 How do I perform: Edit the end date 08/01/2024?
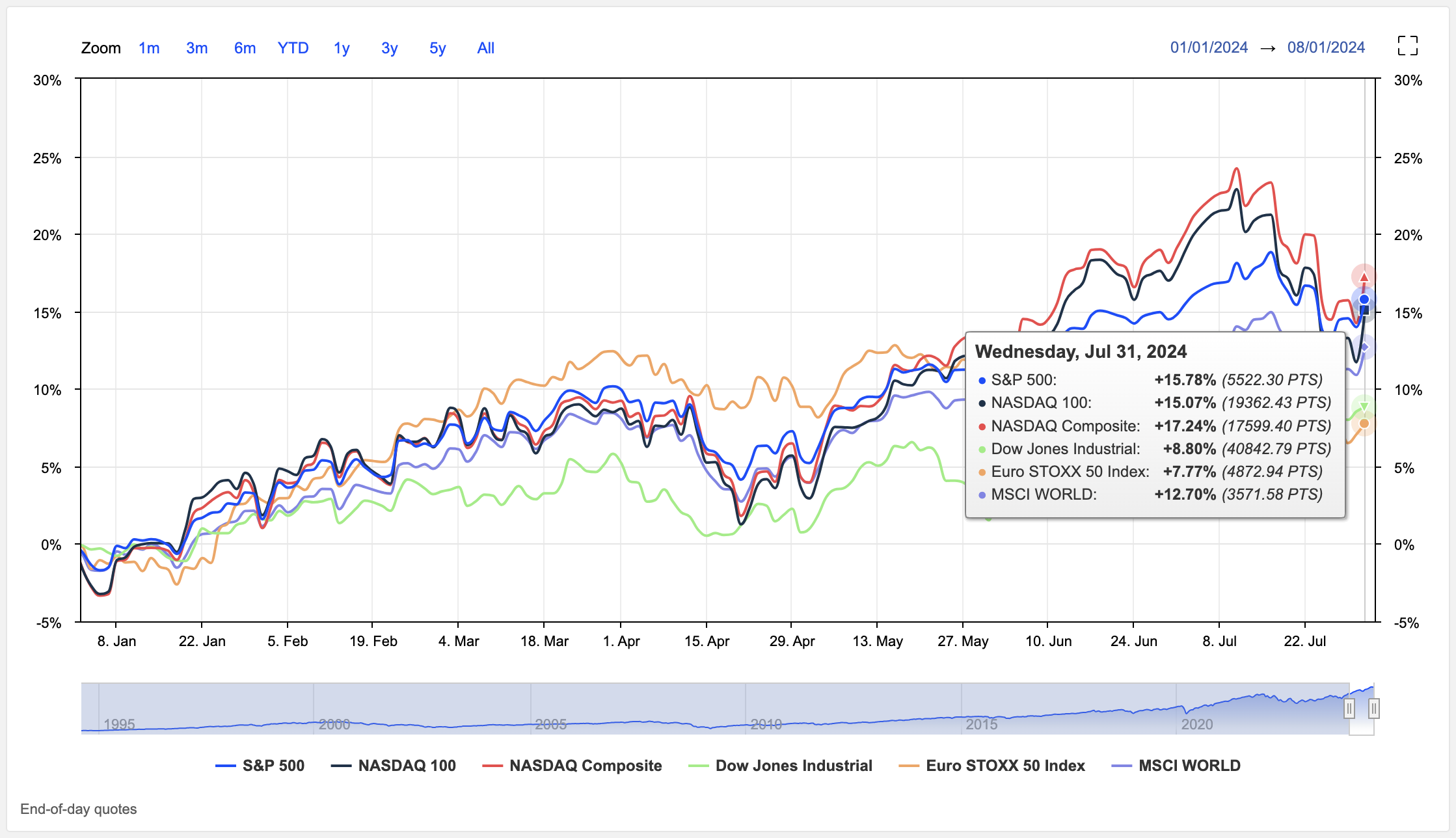point(1326,47)
